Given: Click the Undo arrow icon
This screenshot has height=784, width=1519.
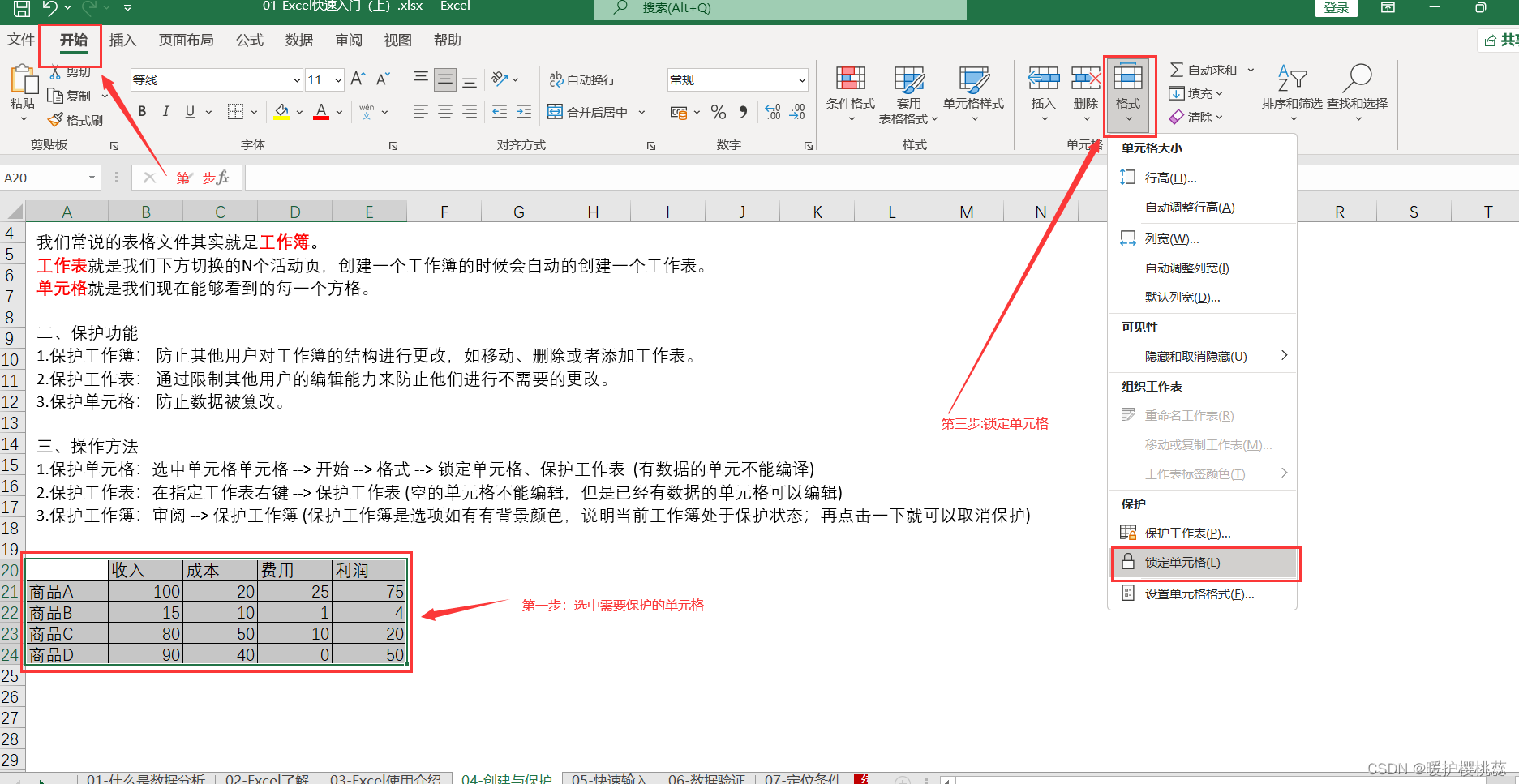Looking at the screenshot, I should point(50,8).
